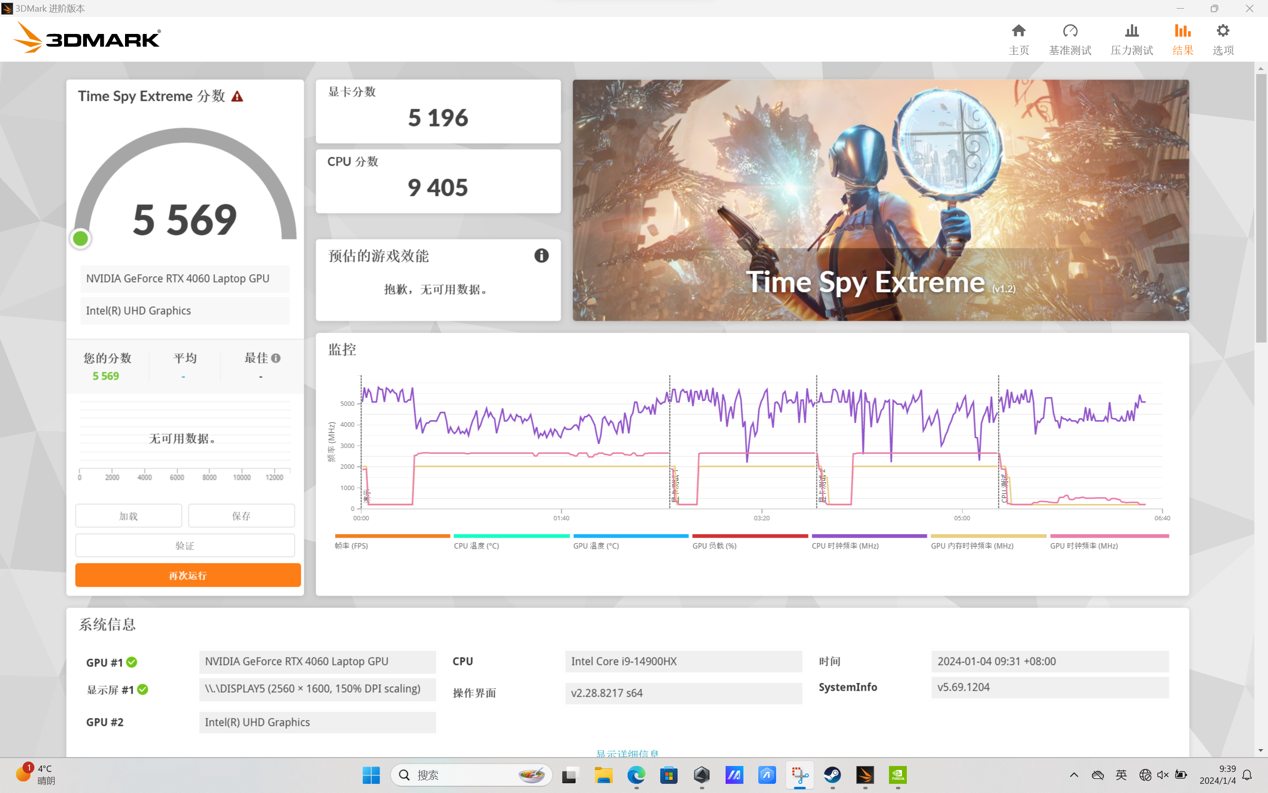
Task: Click the purple CPU 时钟频率 legend swatch
Action: coord(868,537)
